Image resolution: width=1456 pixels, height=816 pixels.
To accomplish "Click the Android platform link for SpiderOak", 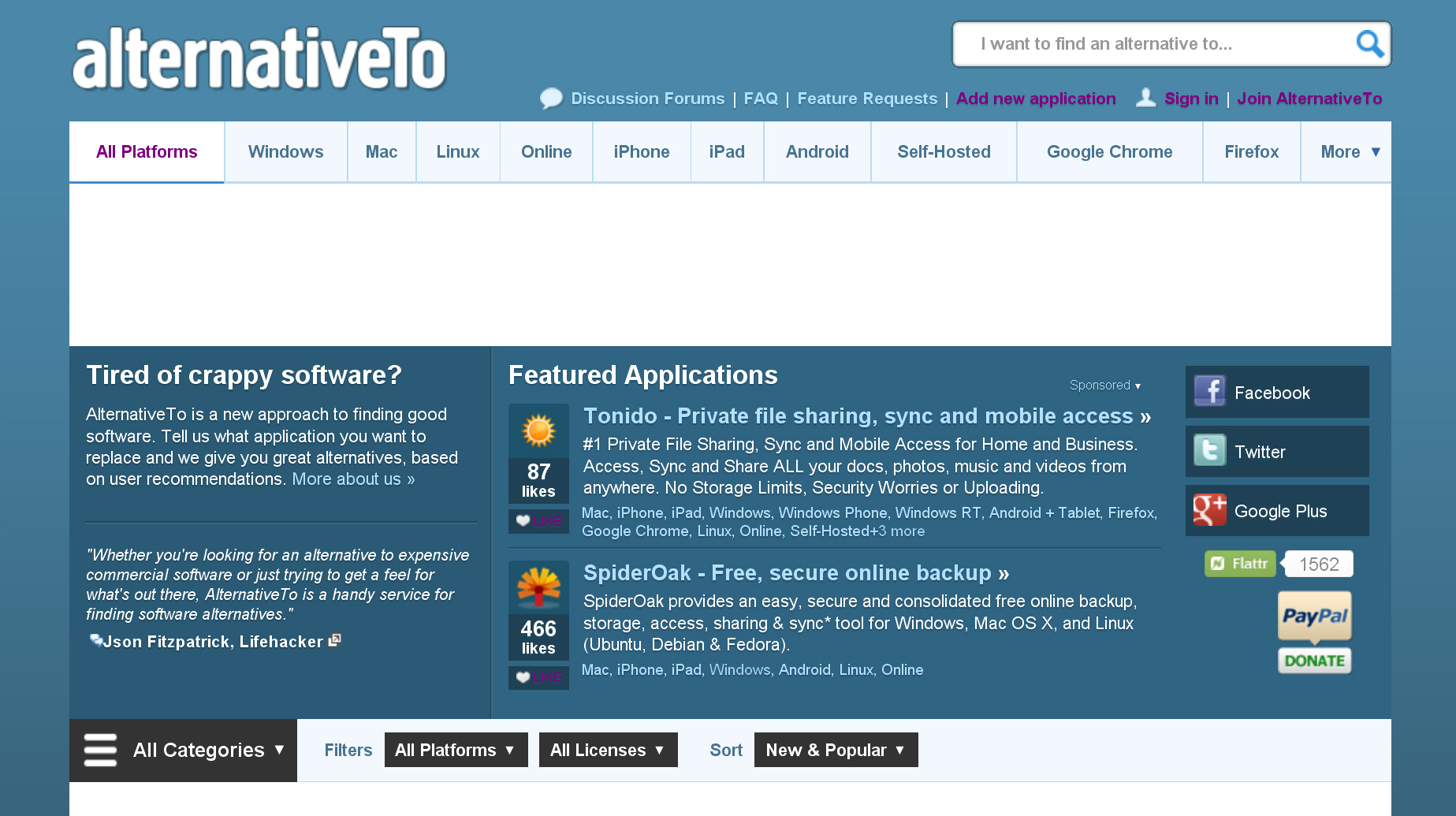I will [804, 670].
